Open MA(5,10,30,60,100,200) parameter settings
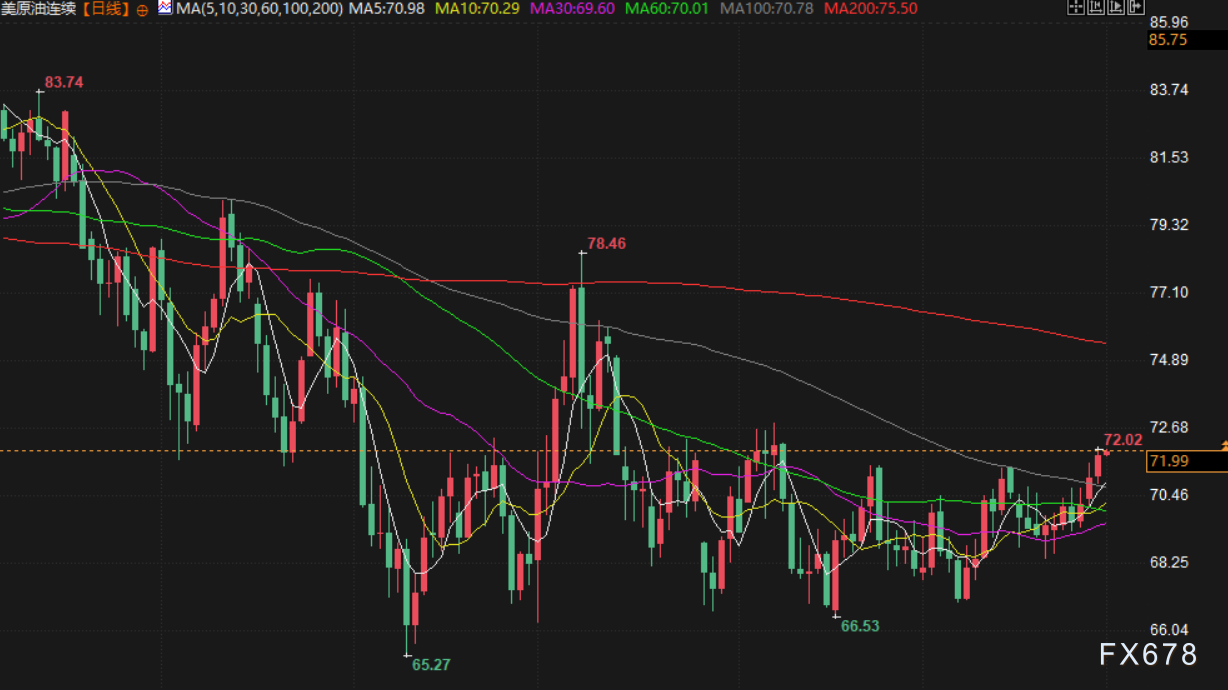 click(x=259, y=9)
